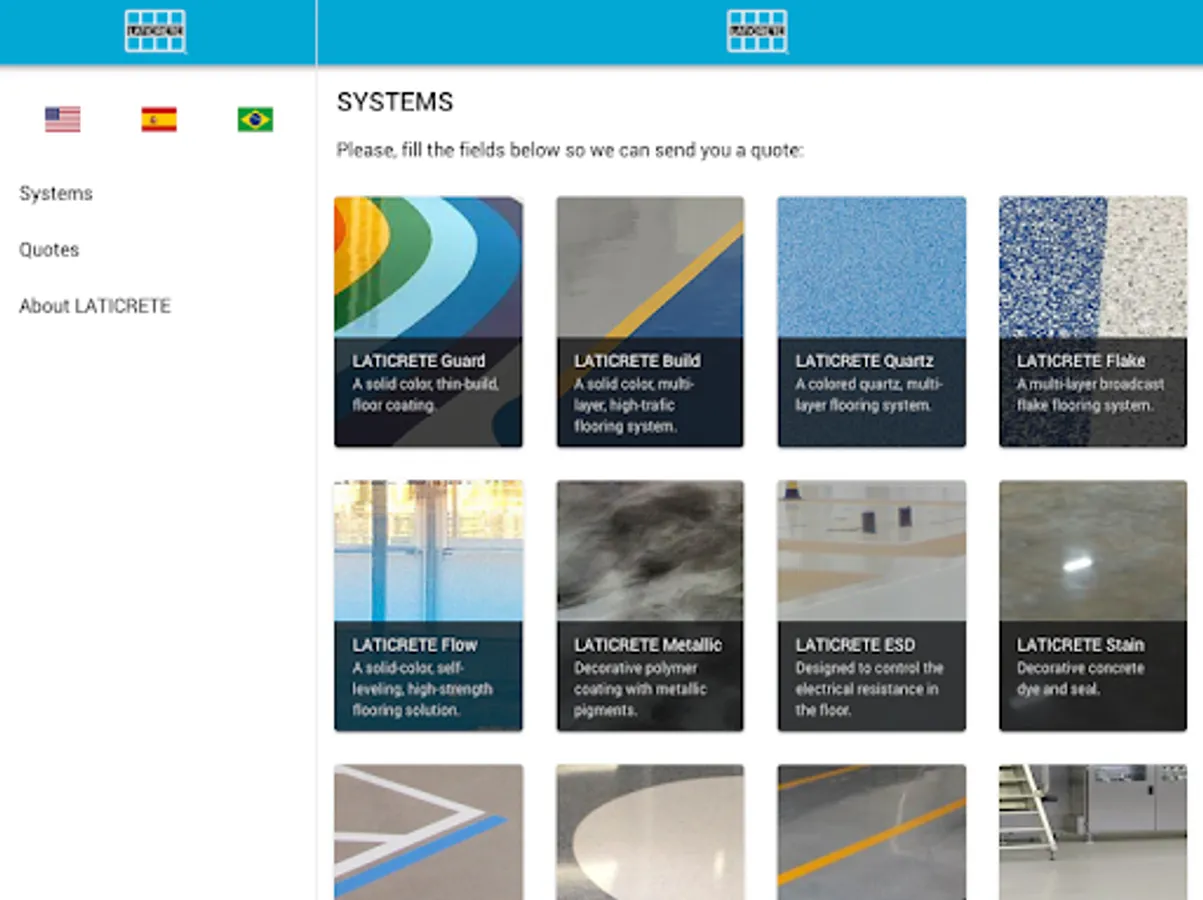
Task: Open the LATICRETE Build system card
Action: point(650,322)
